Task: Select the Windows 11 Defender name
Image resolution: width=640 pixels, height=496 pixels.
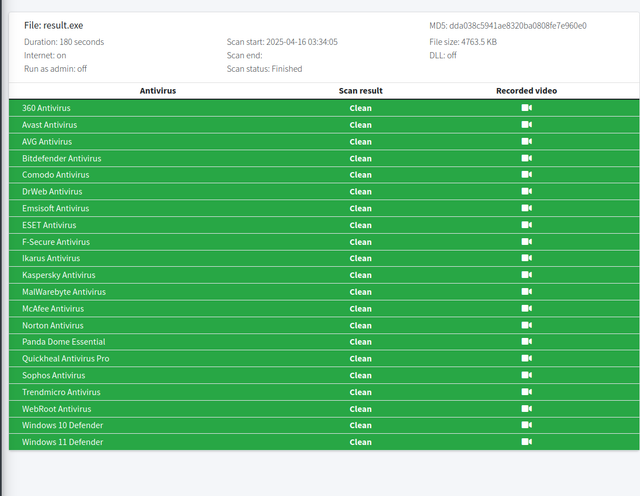Action: pos(62,442)
